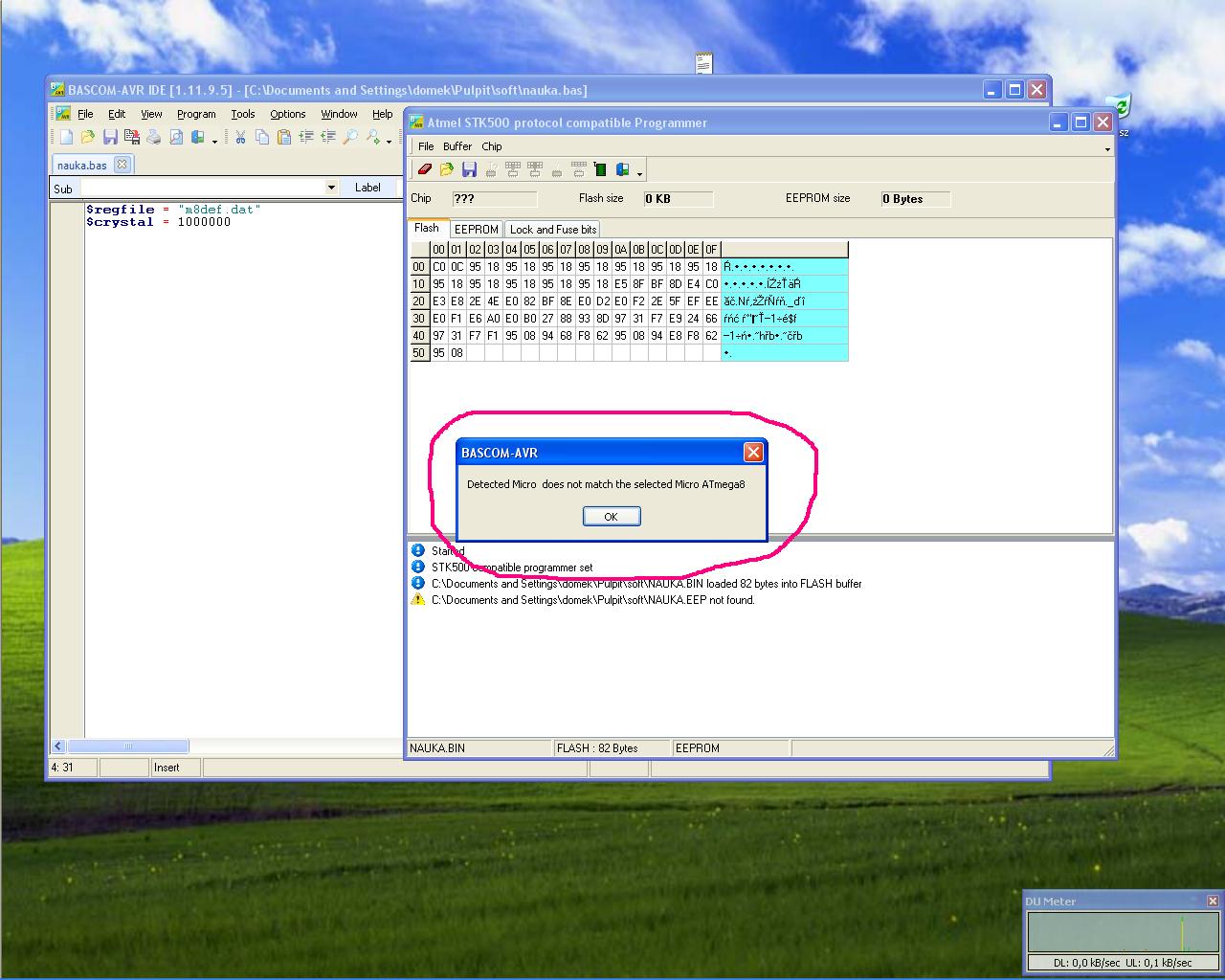The width and height of the screenshot is (1225, 980).
Task: Click the left arrow of IDE horizontal scrollbar
Action: [x=58, y=746]
